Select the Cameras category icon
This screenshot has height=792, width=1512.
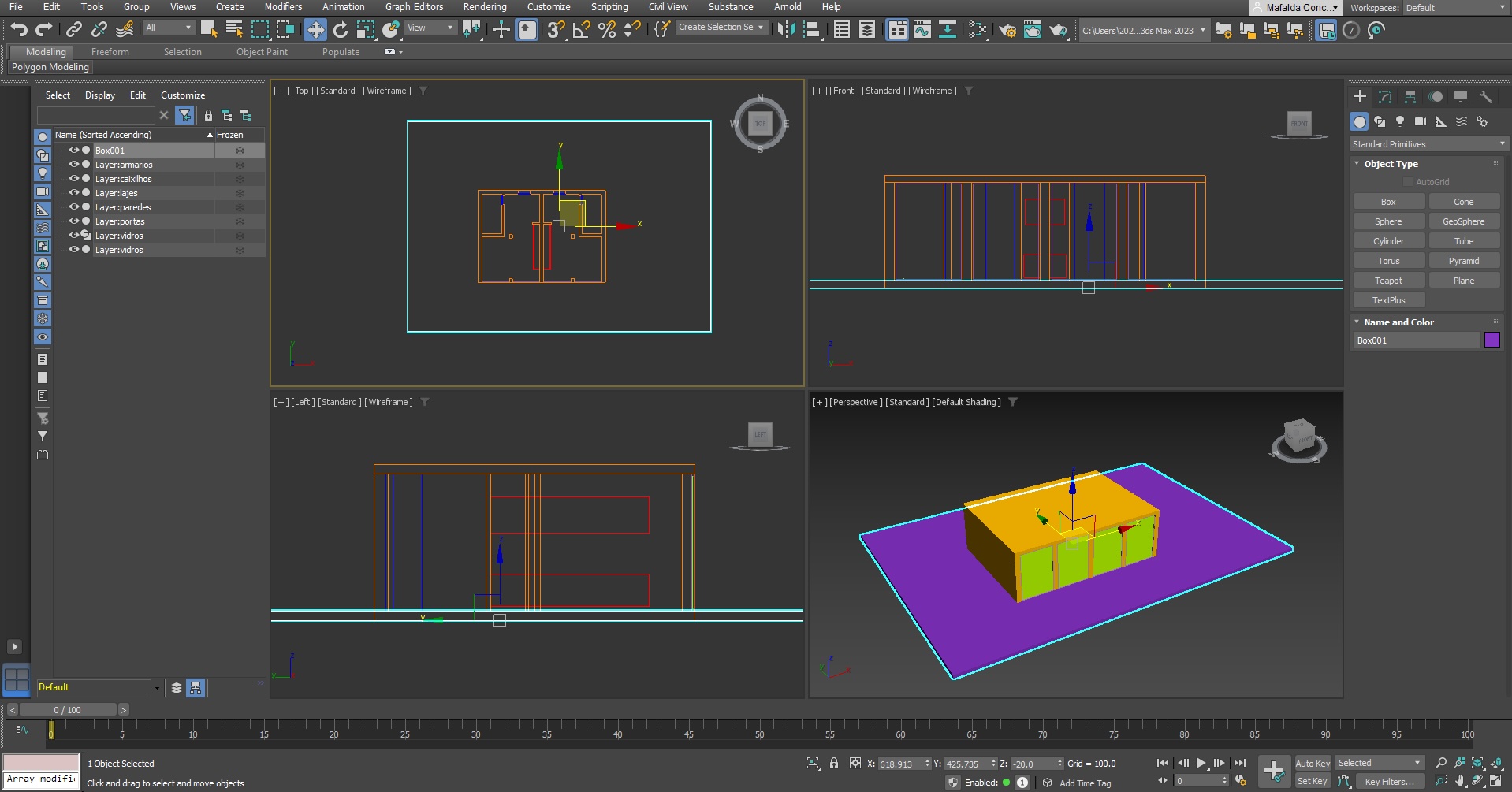pos(1420,121)
